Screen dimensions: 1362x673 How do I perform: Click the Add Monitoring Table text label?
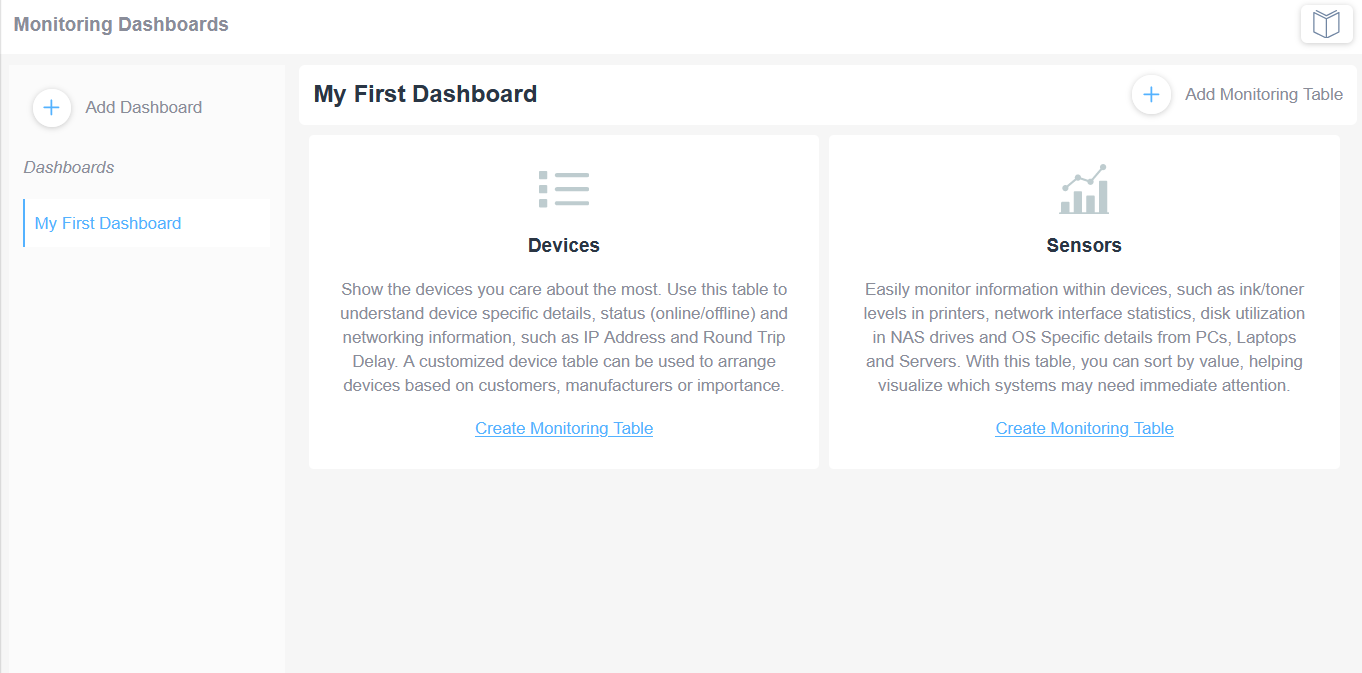click(x=1263, y=94)
